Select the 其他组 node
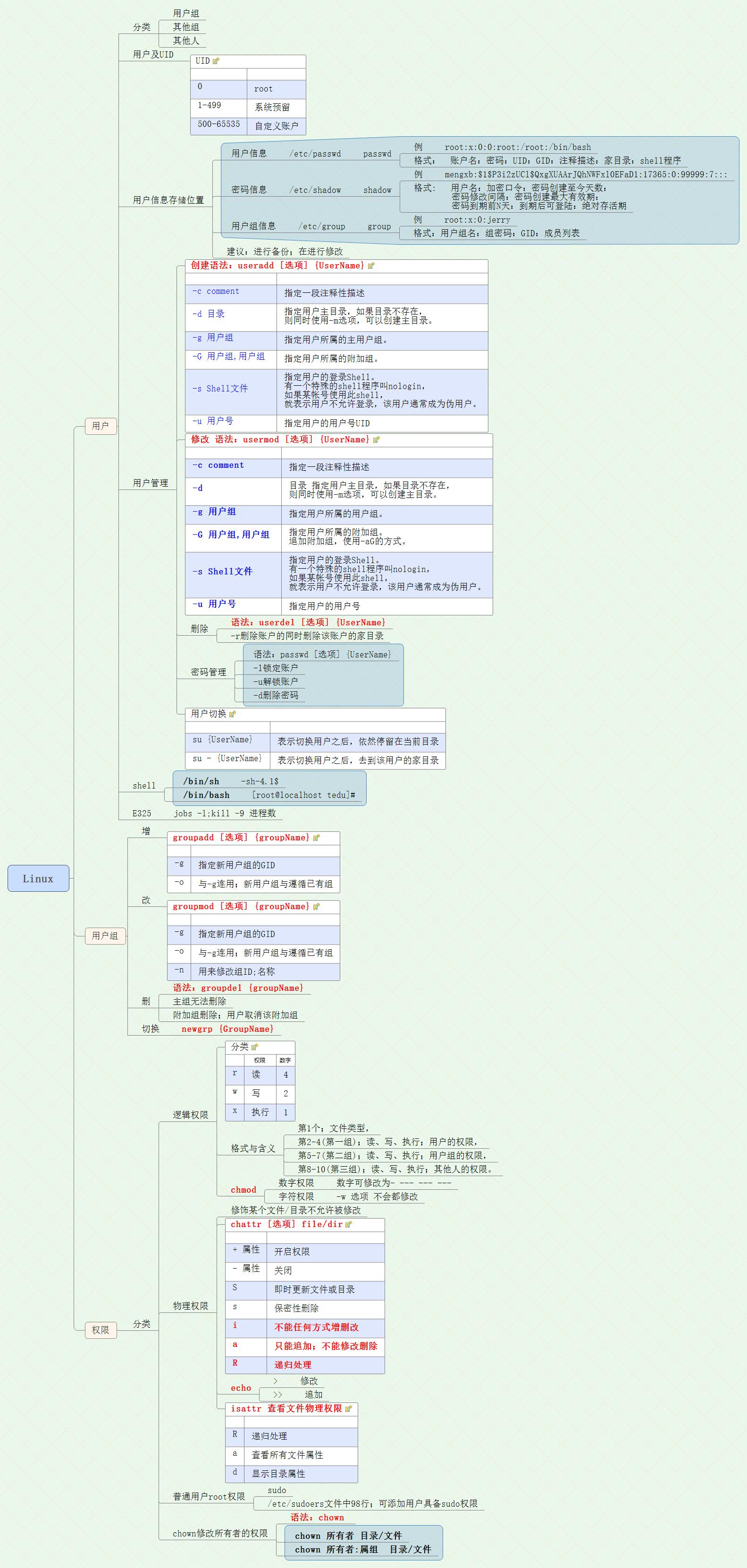Image resolution: width=747 pixels, height=1568 pixels. [x=186, y=27]
